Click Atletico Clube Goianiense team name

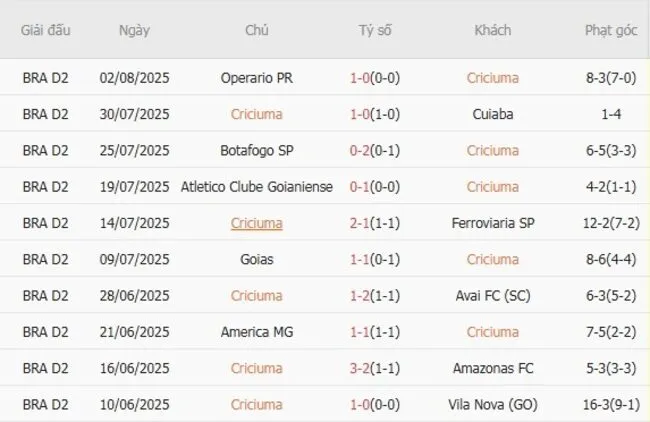pyautogui.click(x=256, y=187)
